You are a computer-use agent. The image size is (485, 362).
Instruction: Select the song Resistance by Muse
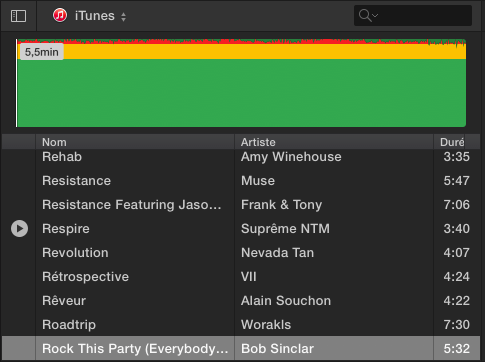click(x=76, y=181)
